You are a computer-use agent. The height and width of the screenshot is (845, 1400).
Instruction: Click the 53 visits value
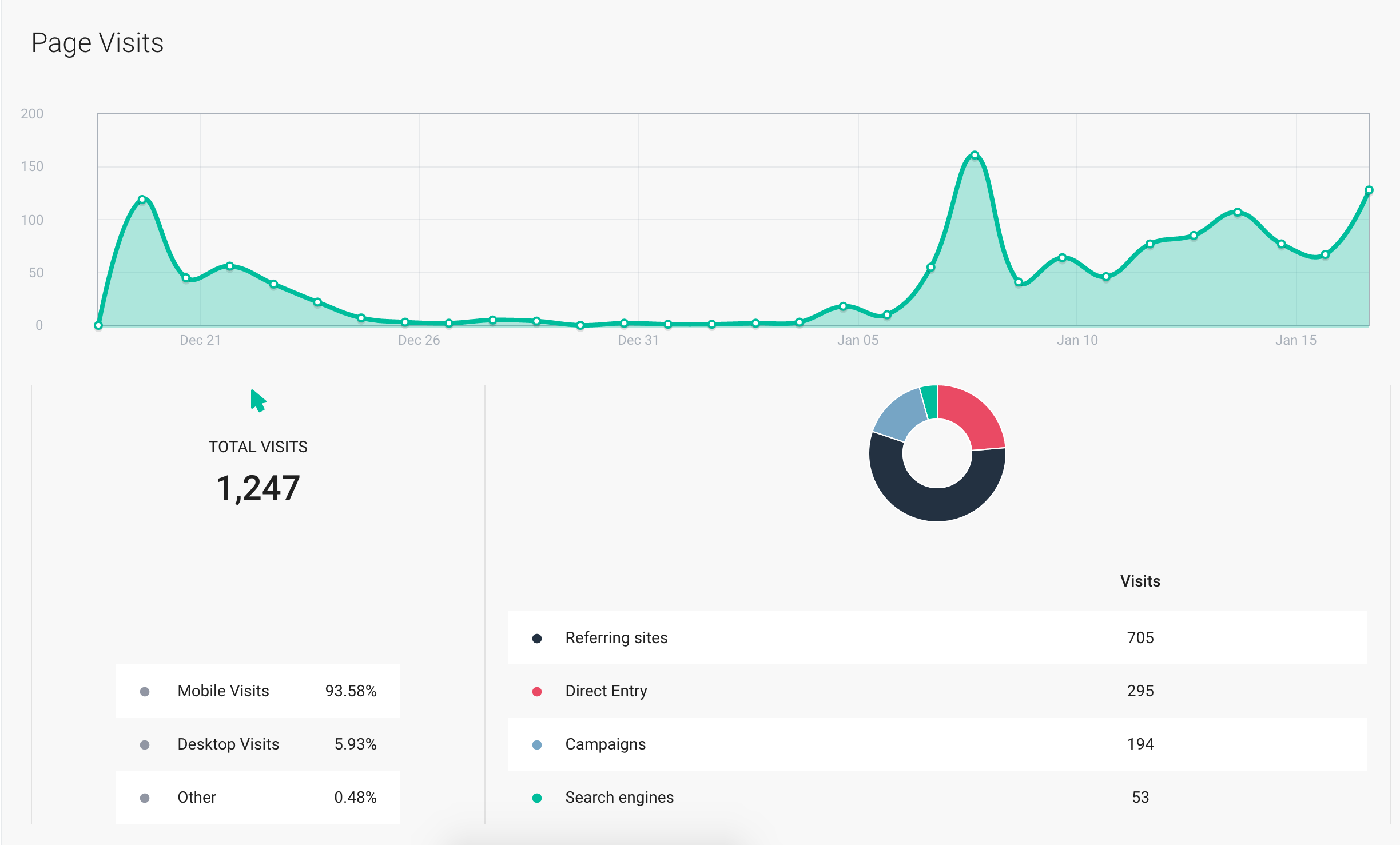(1140, 797)
